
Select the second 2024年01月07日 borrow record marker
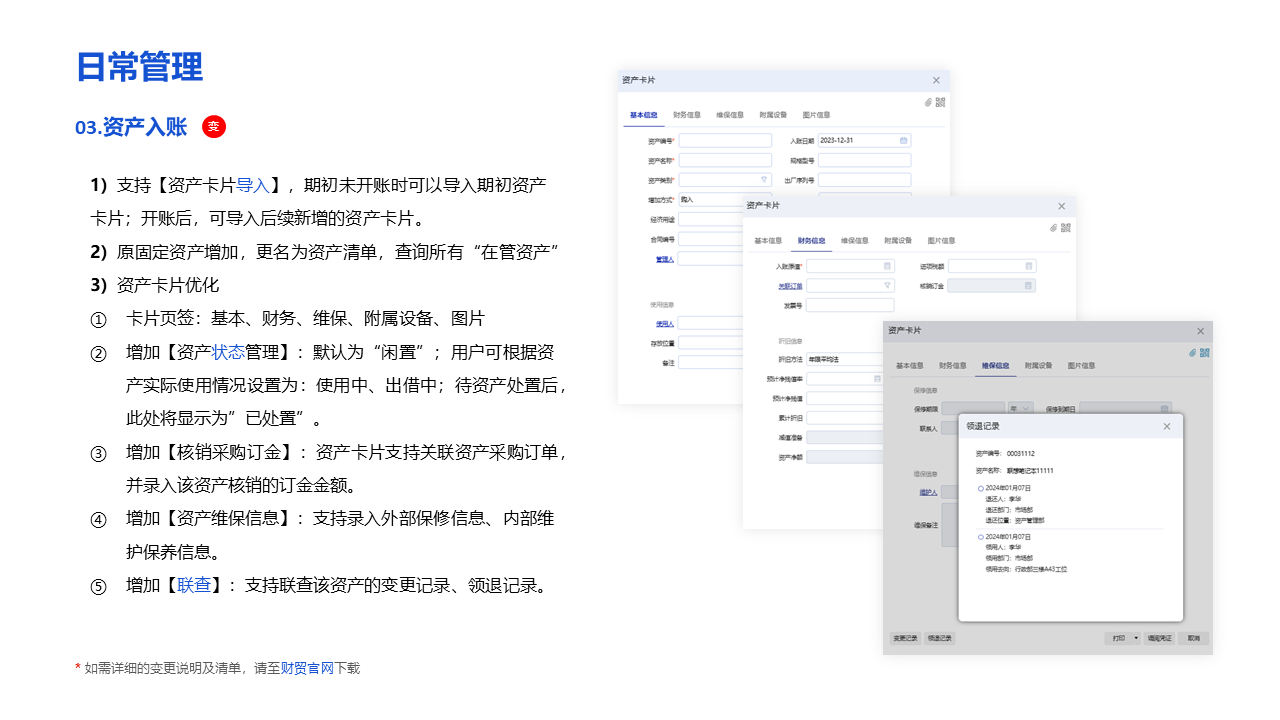click(x=981, y=537)
